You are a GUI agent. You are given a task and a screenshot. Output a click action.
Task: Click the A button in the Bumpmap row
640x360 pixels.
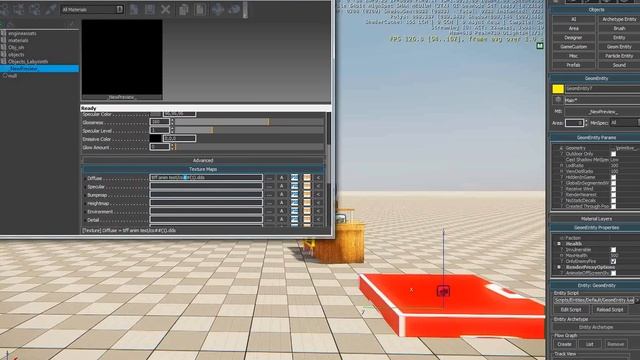pos(281,194)
